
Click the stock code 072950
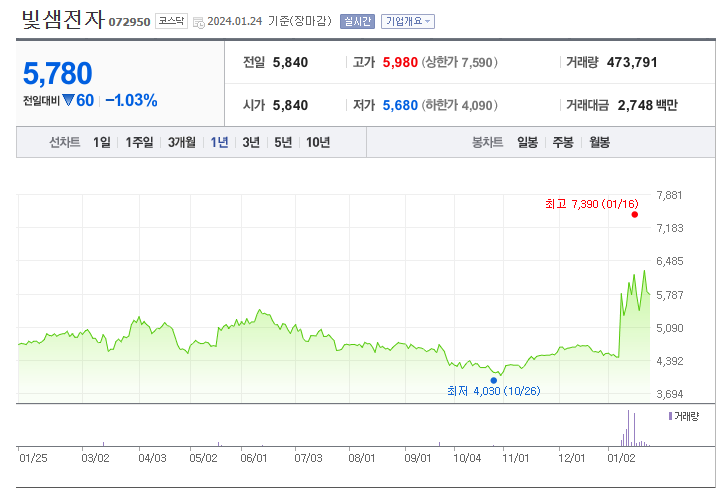pos(129,22)
